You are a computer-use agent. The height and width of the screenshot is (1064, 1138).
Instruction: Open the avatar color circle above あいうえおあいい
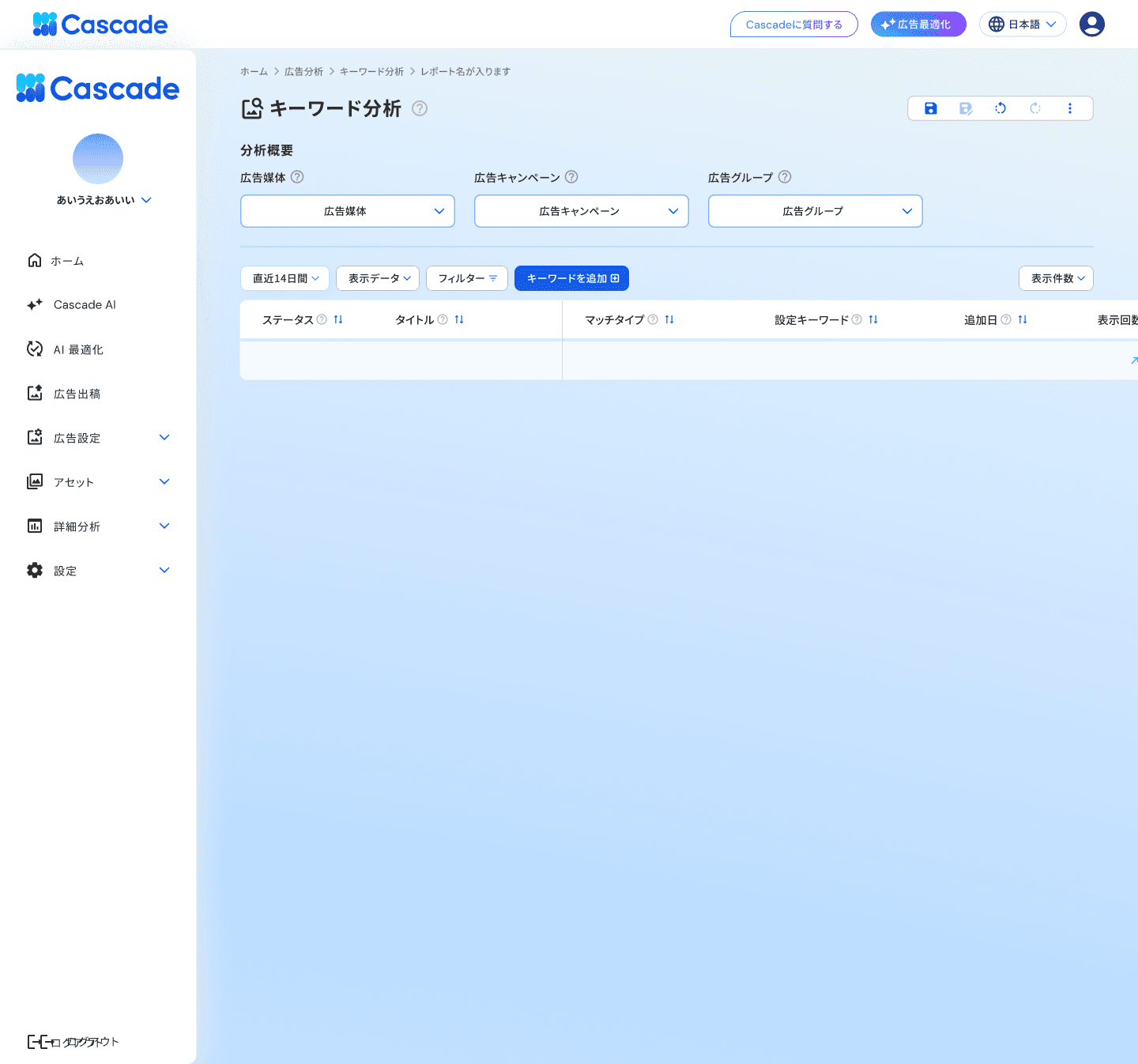tap(98, 158)
